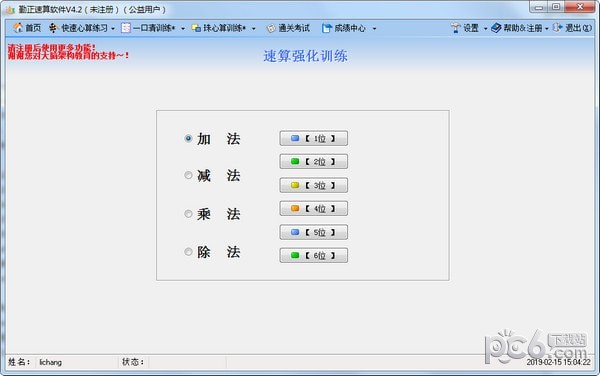Click the 帮助&注册 book icon
The width and height of the screenshot is (600, 376).
point(496,28)
